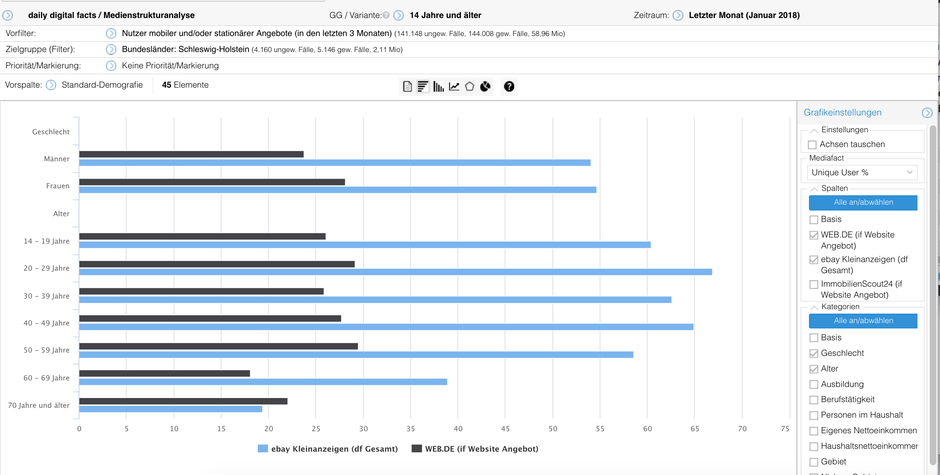Toggle ebay Kleinanzeigen legend entry
This screenshot has width=940, height=475.
[x=327, y=449]
